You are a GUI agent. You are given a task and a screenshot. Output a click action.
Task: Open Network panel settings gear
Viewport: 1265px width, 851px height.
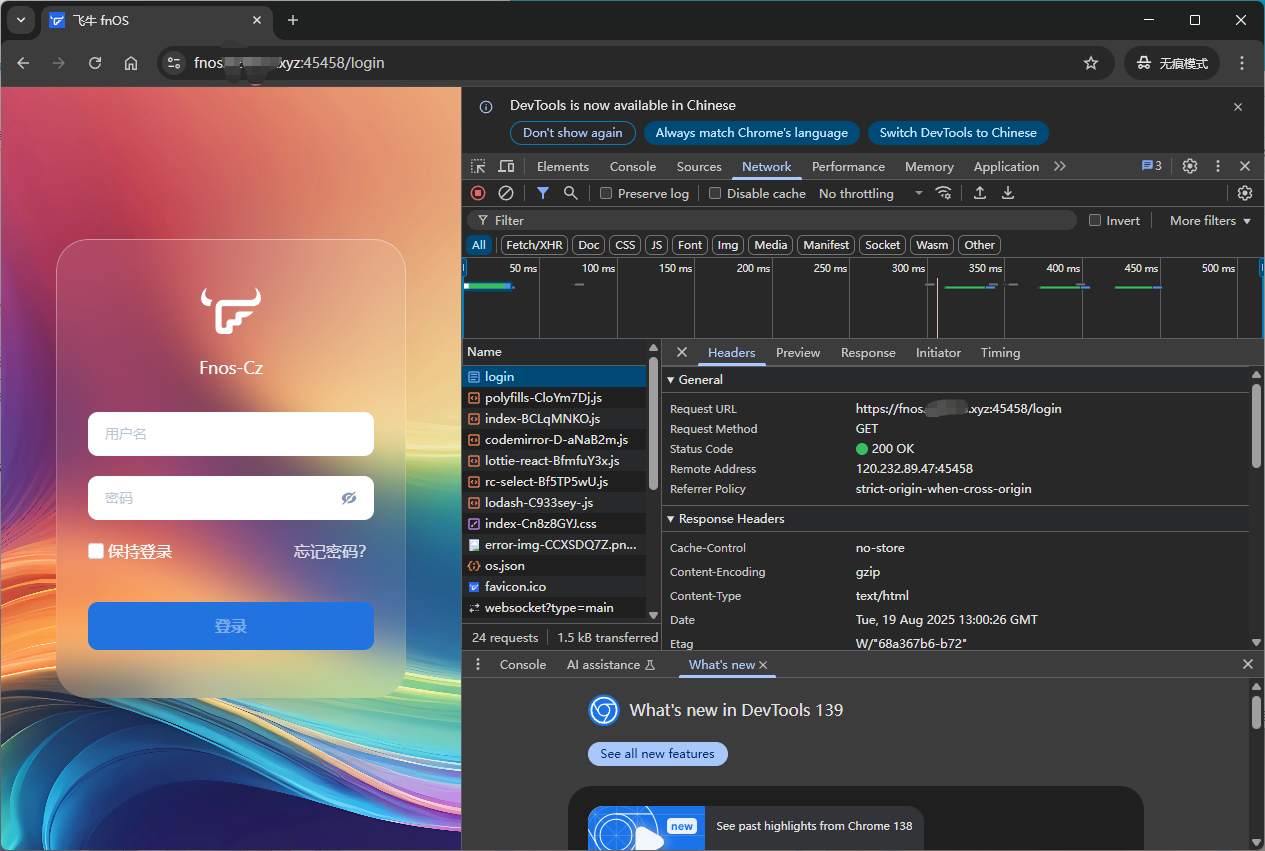[x=1245, y=193]
